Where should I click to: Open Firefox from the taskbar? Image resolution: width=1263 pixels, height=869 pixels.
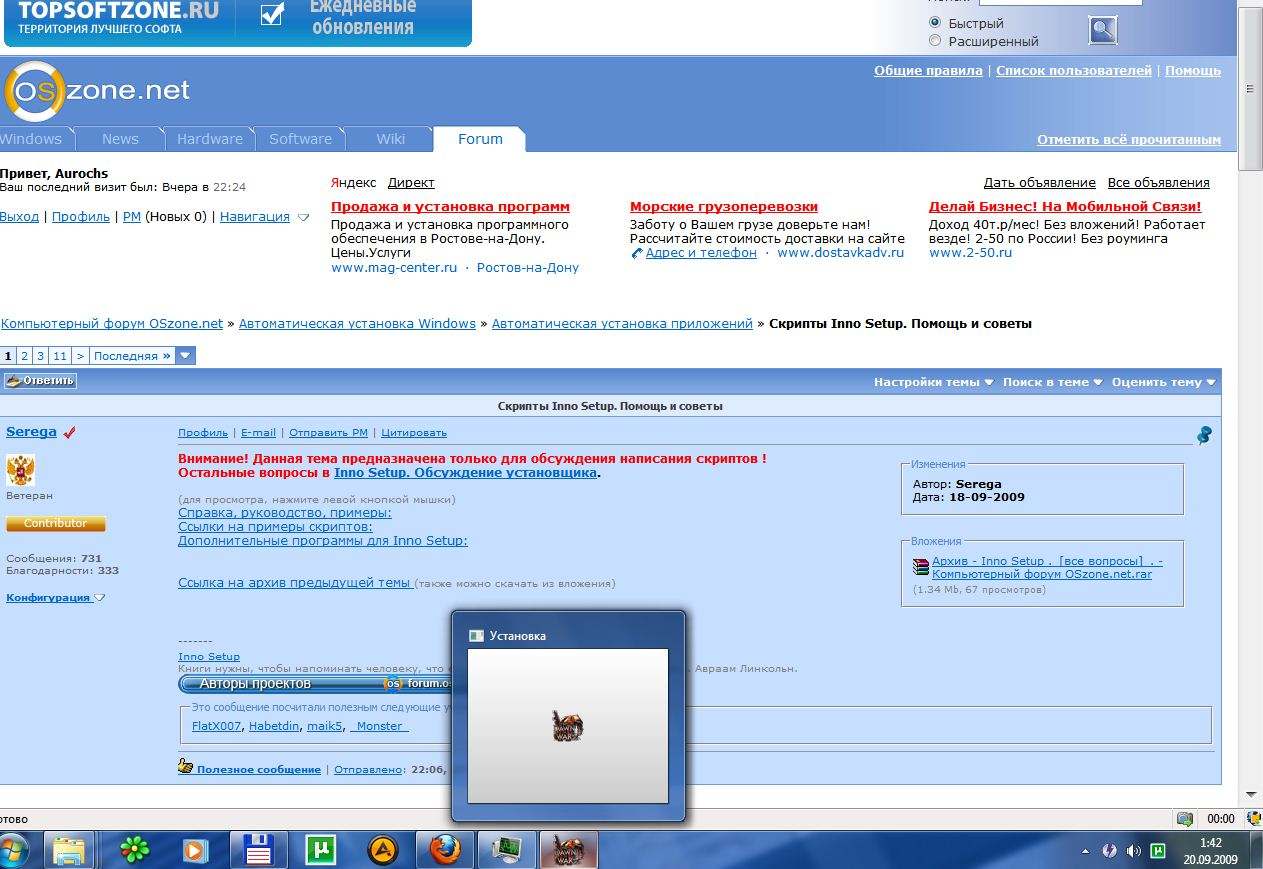pos(446,850)
